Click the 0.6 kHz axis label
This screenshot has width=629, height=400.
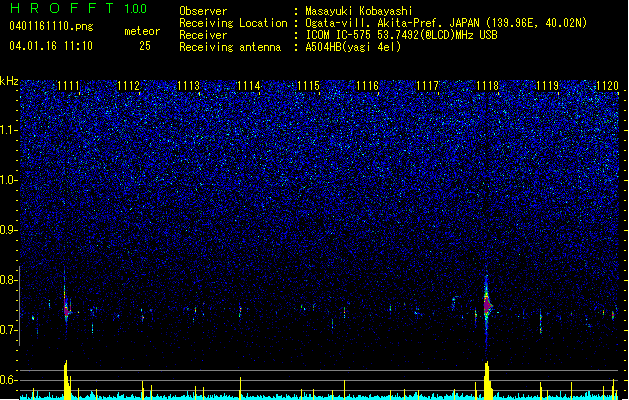(x=9, y=380)
